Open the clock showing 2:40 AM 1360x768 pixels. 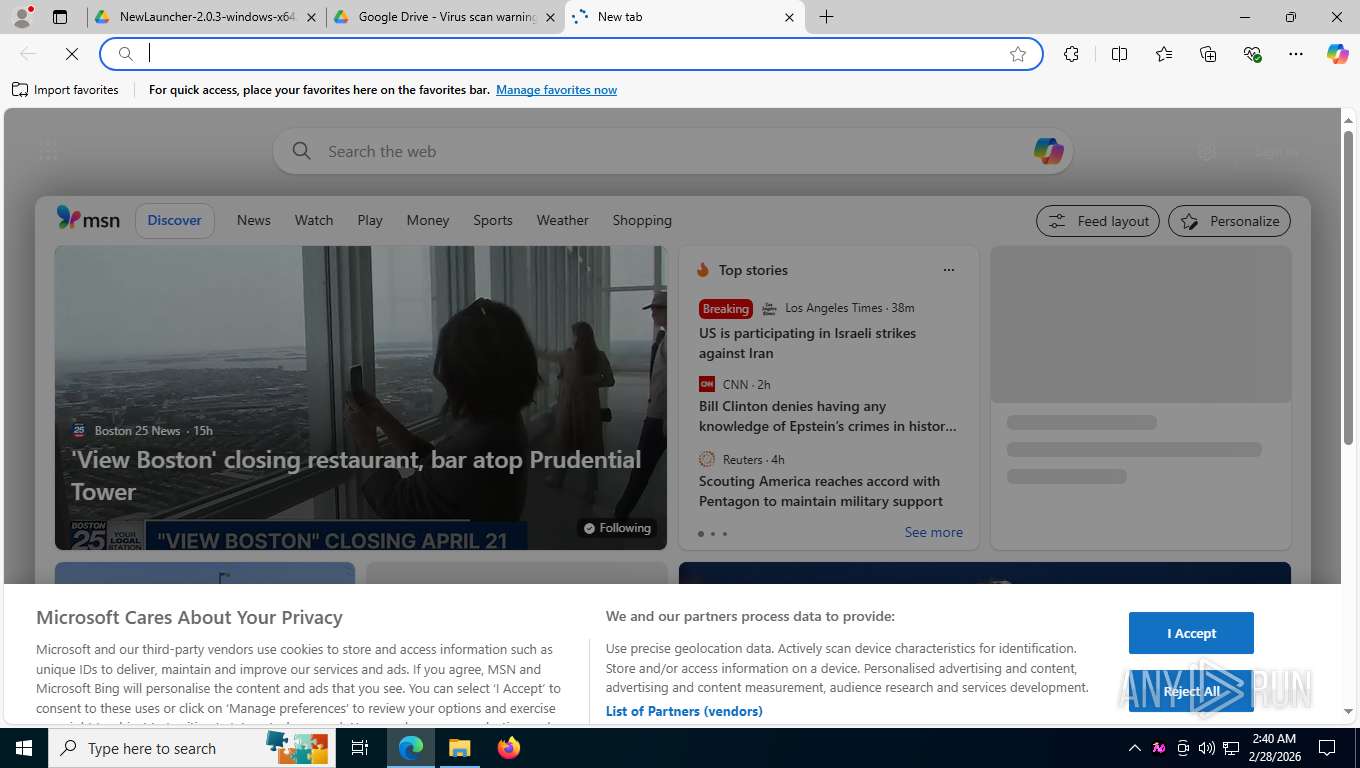tap(1273, 748)
